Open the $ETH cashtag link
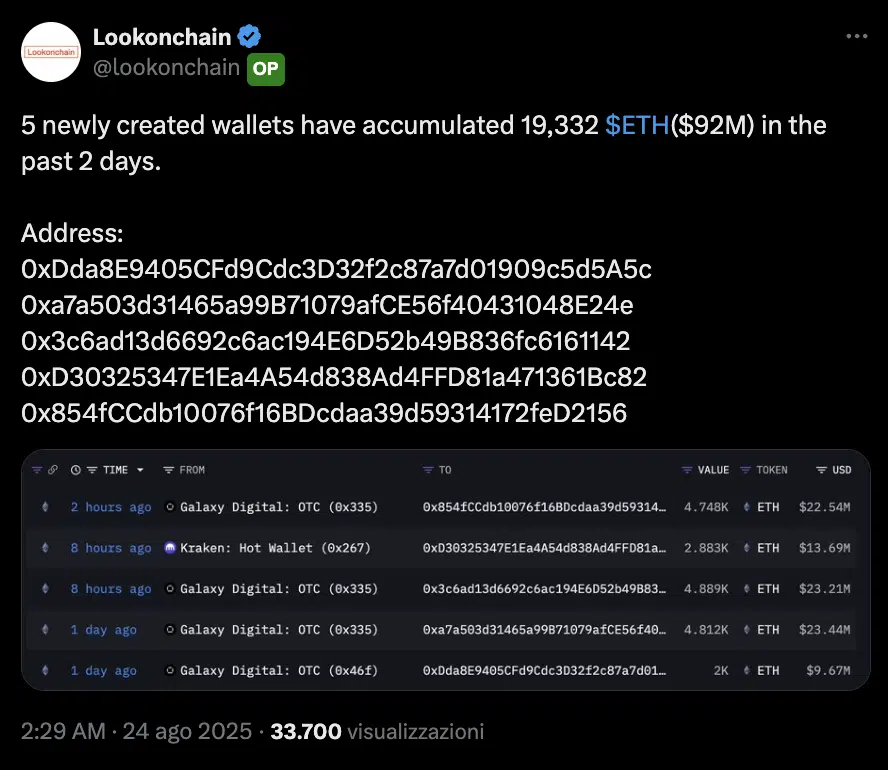888x770 pixels. pyautogui.click(x=634, y=125)
